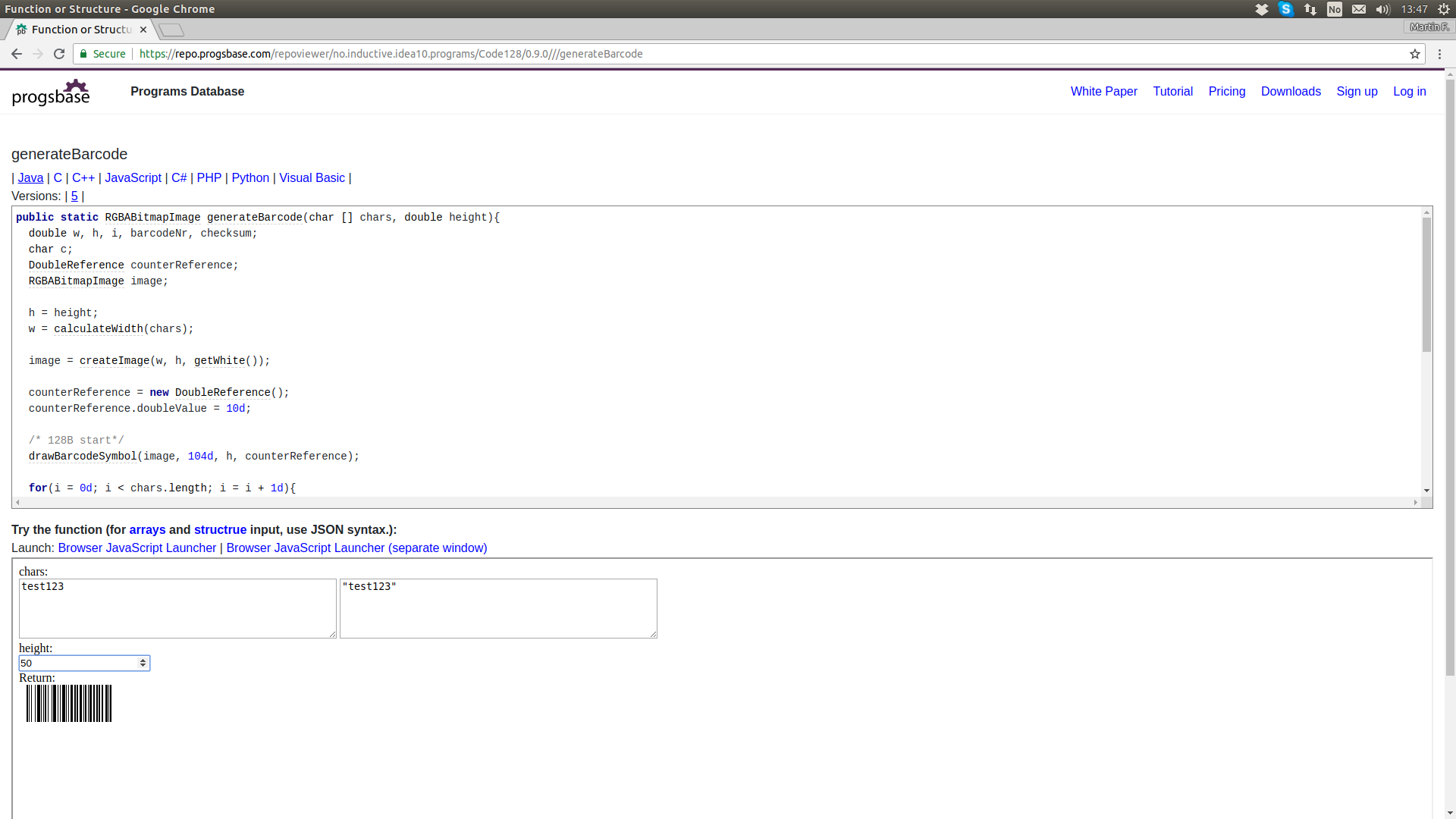Open the sound volume indicator

click(x=1382, y=9)
